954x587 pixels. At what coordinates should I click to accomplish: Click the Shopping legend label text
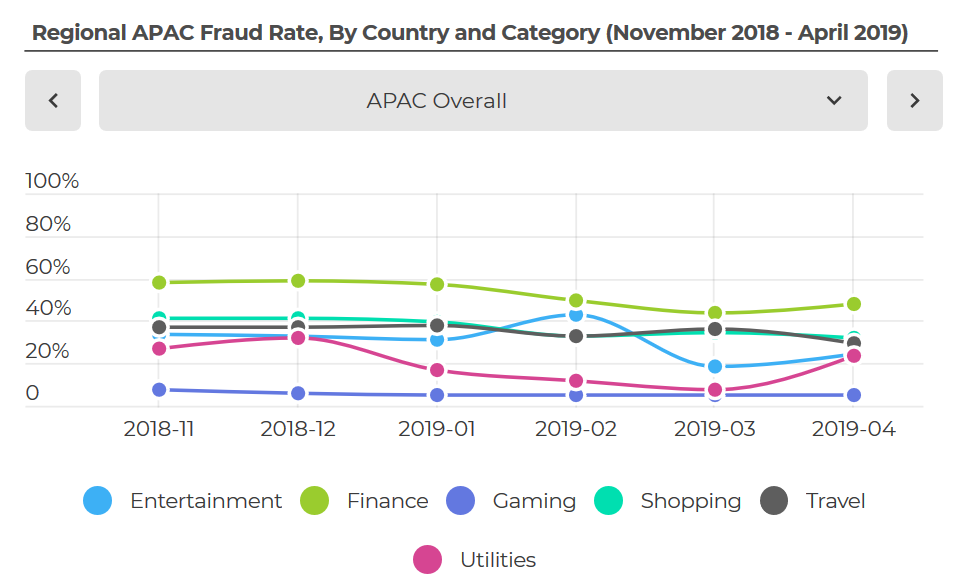[691, 501]
